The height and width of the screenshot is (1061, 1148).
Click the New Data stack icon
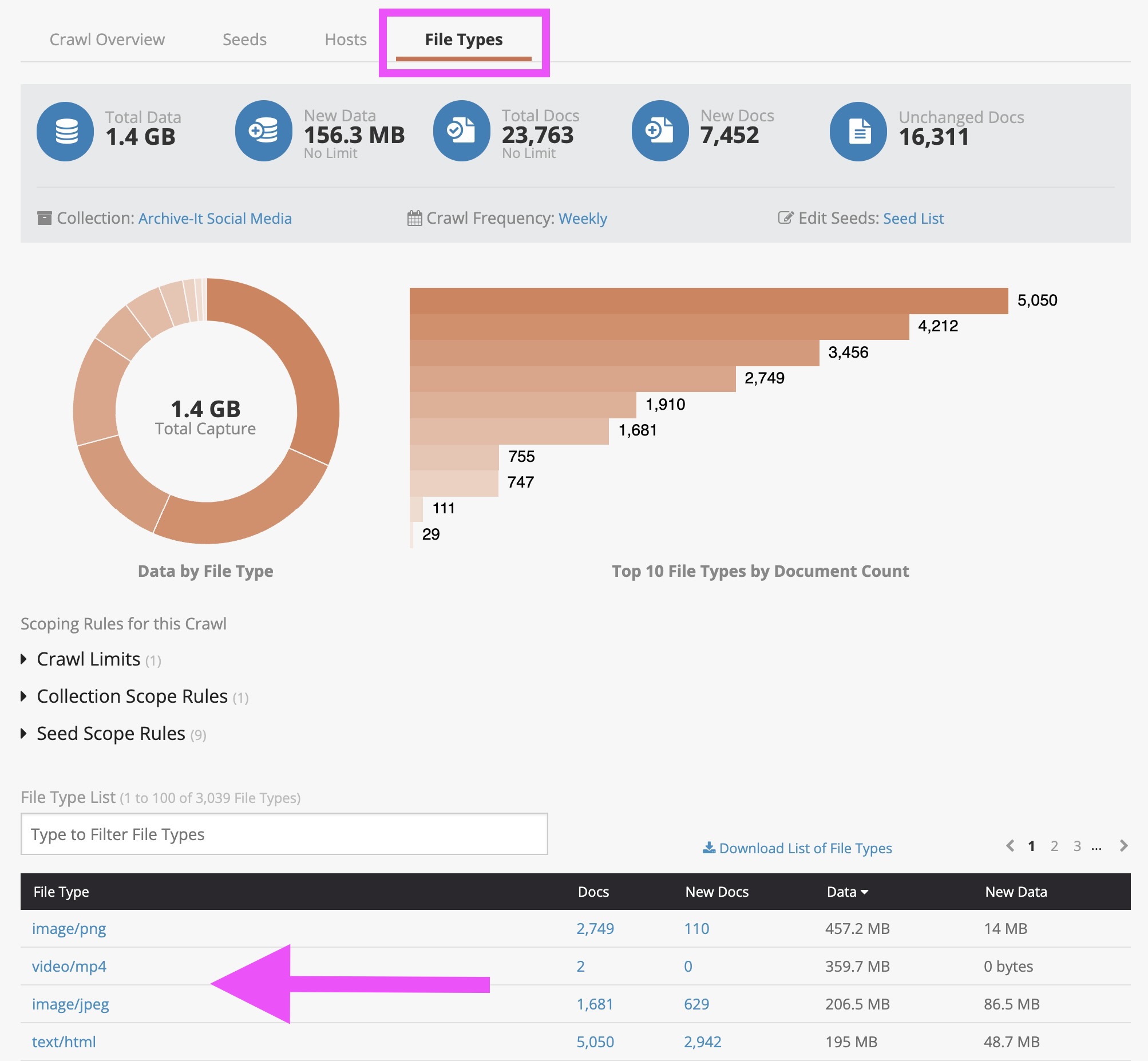pos(263,131)
